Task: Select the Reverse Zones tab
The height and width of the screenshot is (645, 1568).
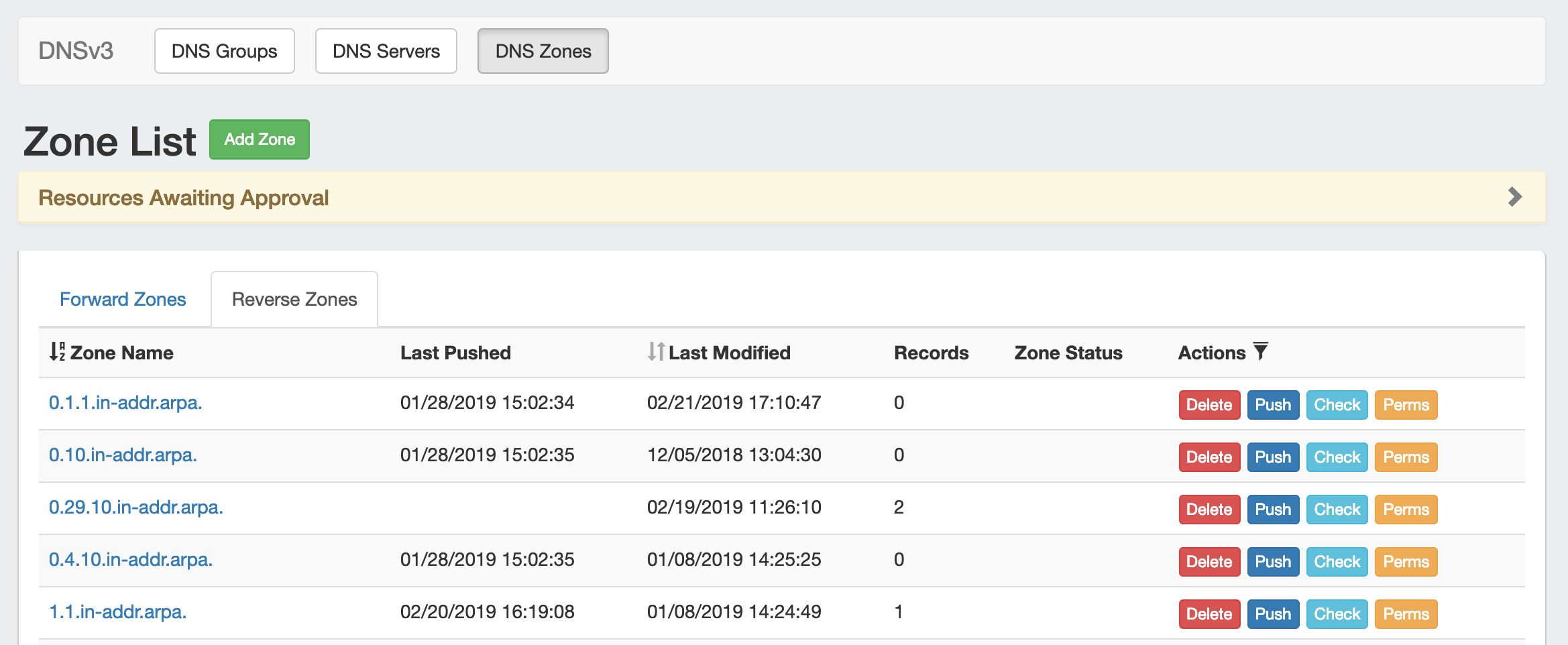Action: pyautogui.click(x=294, y=299)
